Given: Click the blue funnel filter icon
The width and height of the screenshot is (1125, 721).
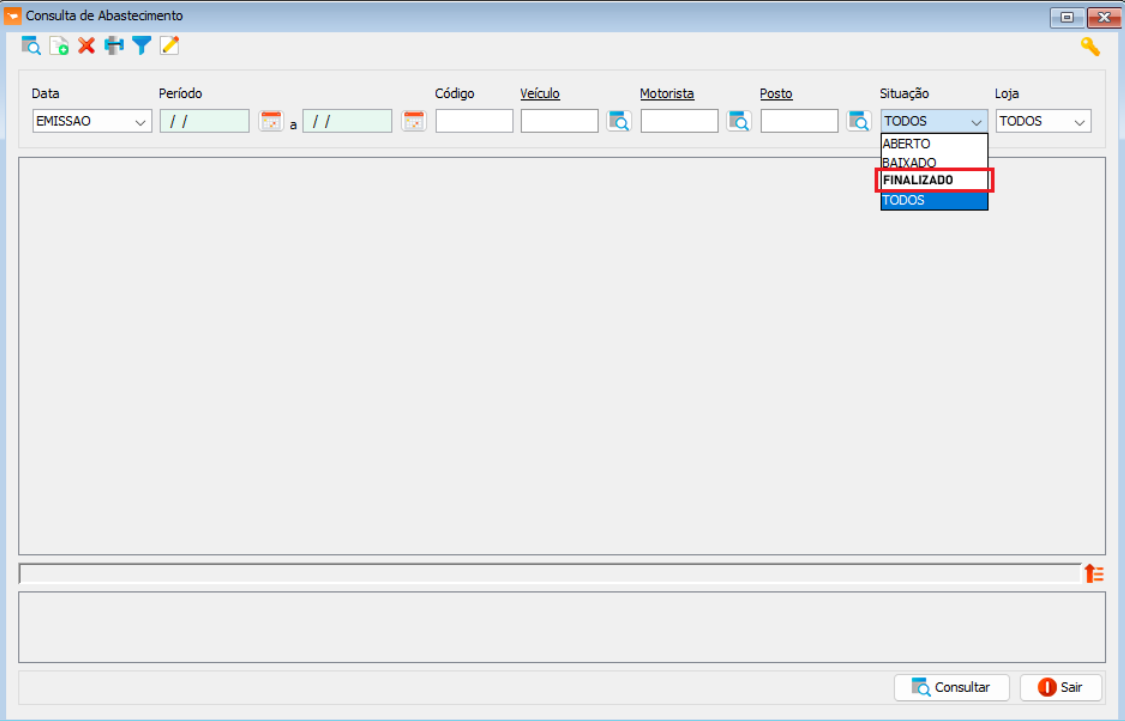Looking at the screenshot, I should pos(142,46).
